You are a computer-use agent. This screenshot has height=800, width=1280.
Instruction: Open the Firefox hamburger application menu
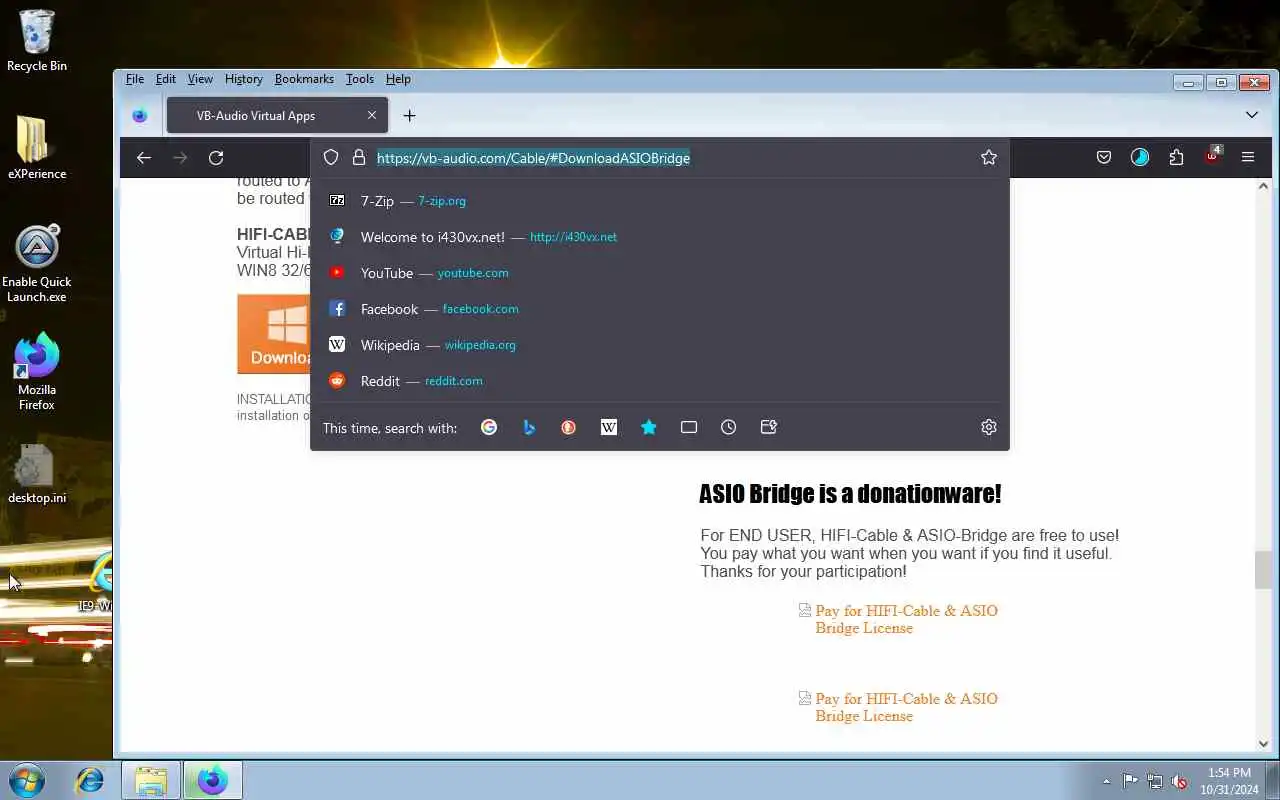tap(1248, 158)
